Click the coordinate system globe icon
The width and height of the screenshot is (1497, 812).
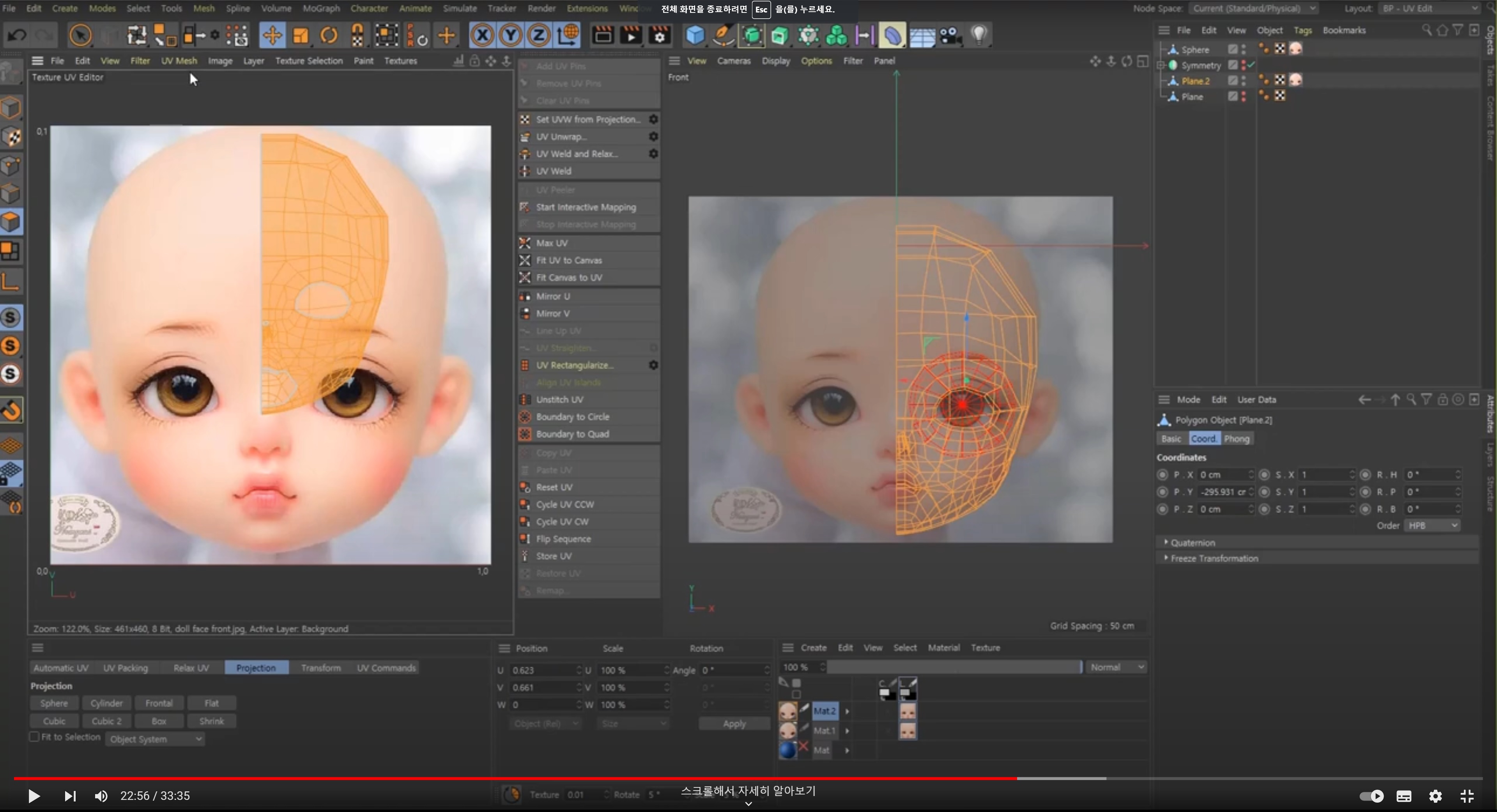[568, 35]
